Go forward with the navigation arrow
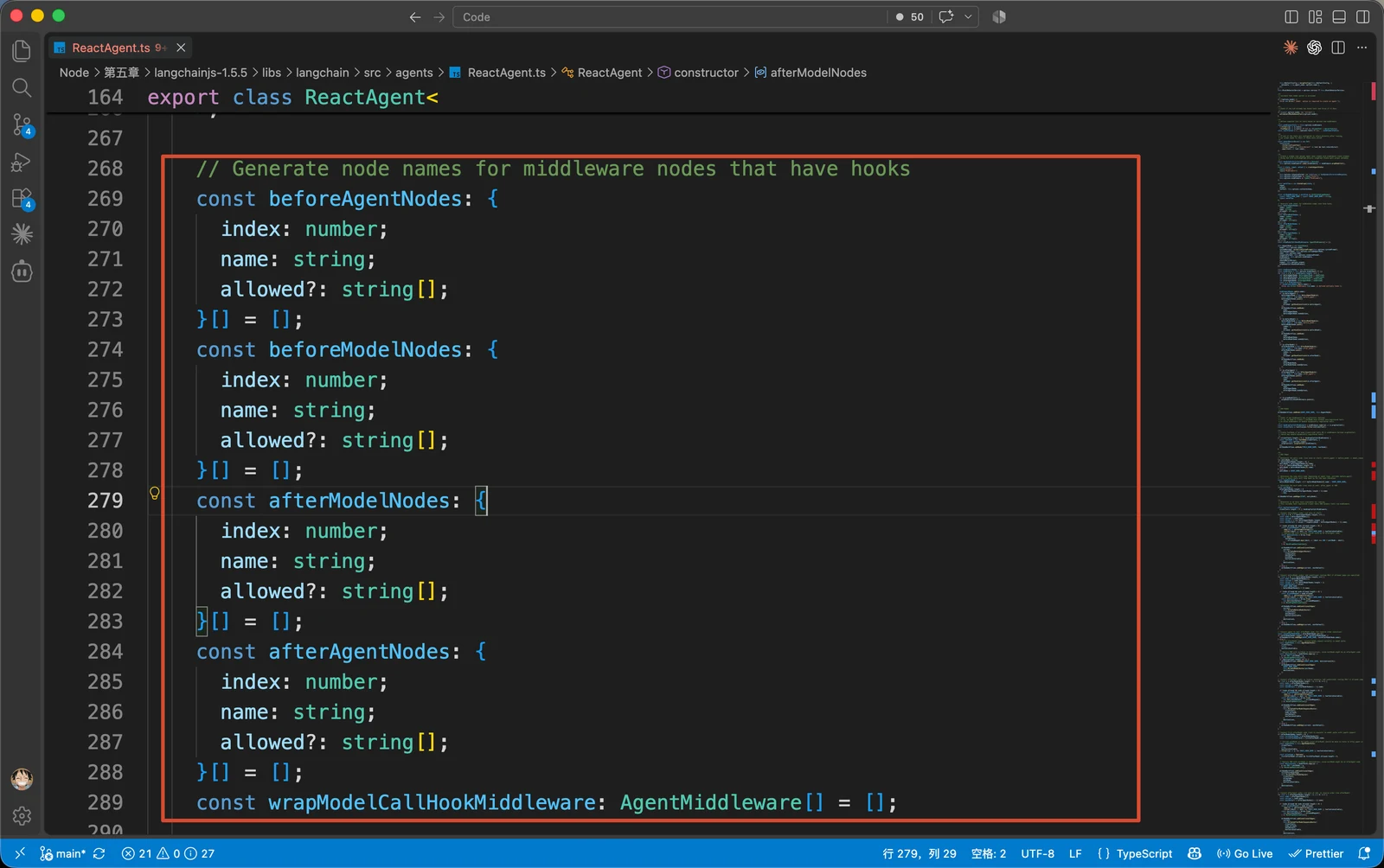Image resolution: width=1384 pixels, height=868 pixels. coord(439,16)
